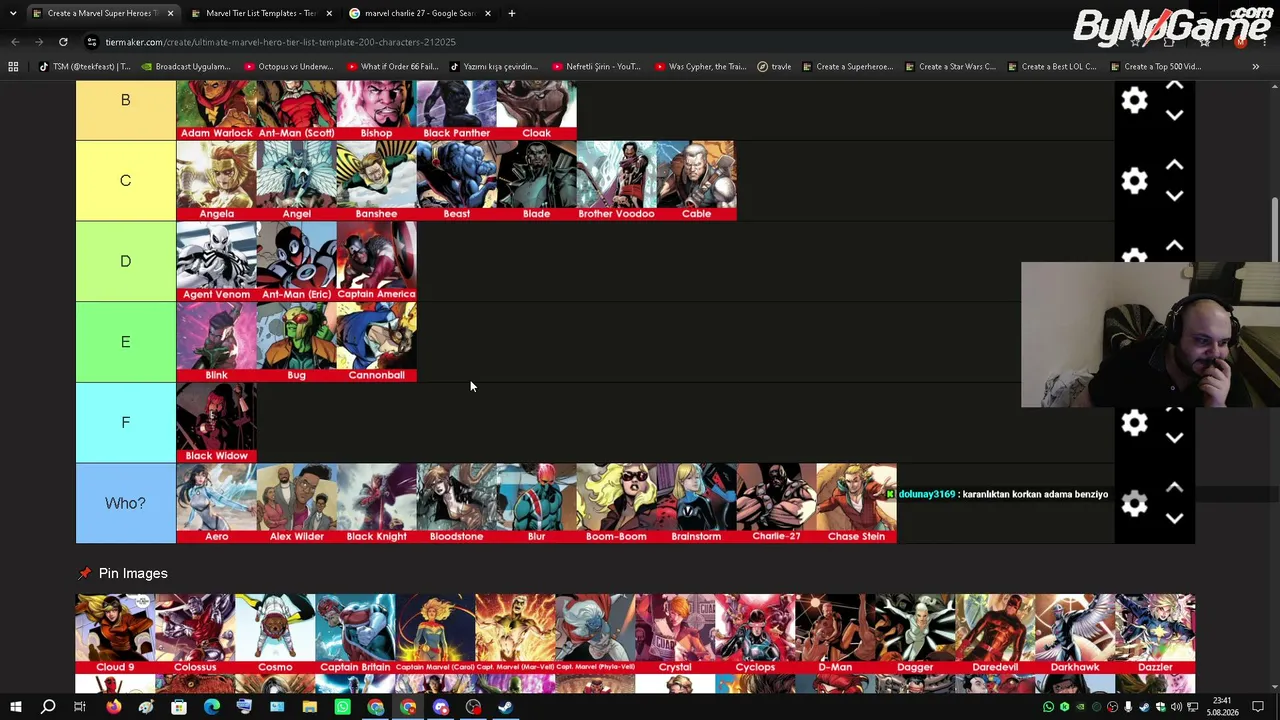This screenshot has width=1280, height=720.
Task: Open the tab search dropdown
Action: click(x=13, y=13)
